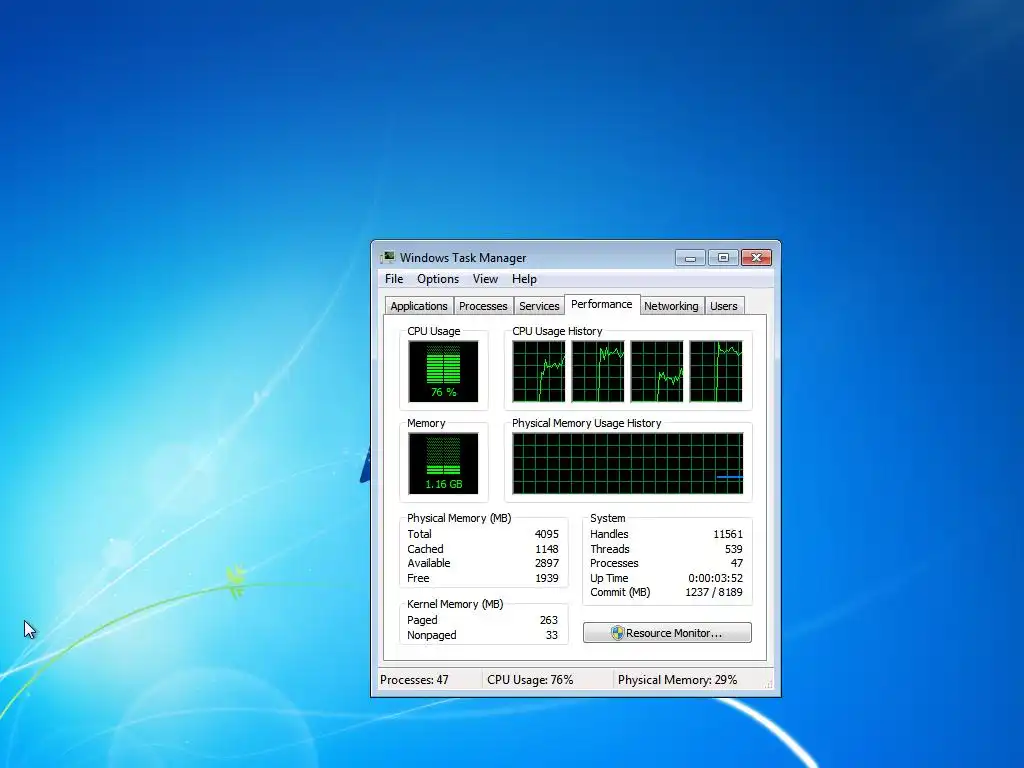Click the Physical Memory (MB) group label
1024x768 pixels.
tap(459, 518)
